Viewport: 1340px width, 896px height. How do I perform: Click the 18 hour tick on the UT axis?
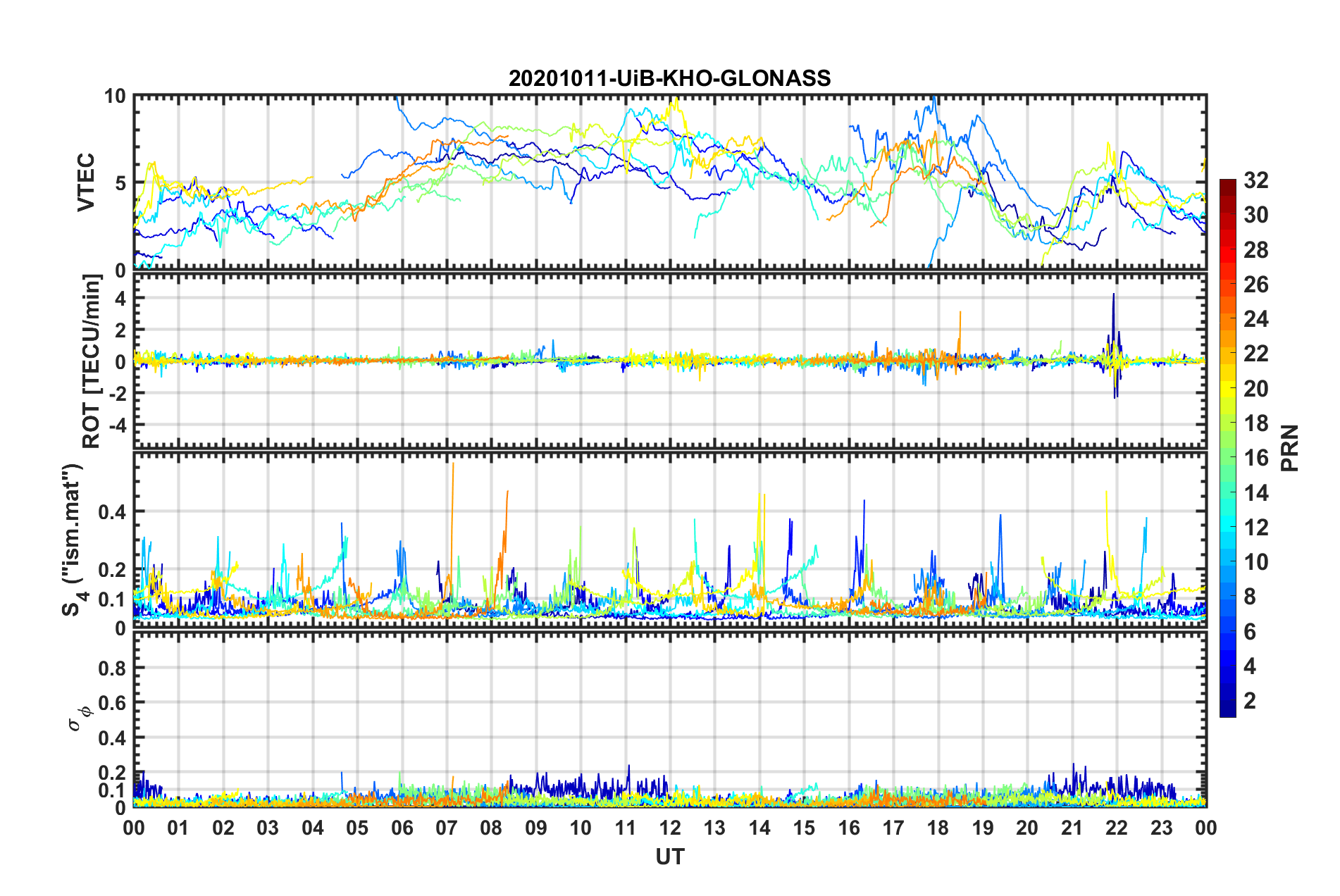(x=938, y=828)
